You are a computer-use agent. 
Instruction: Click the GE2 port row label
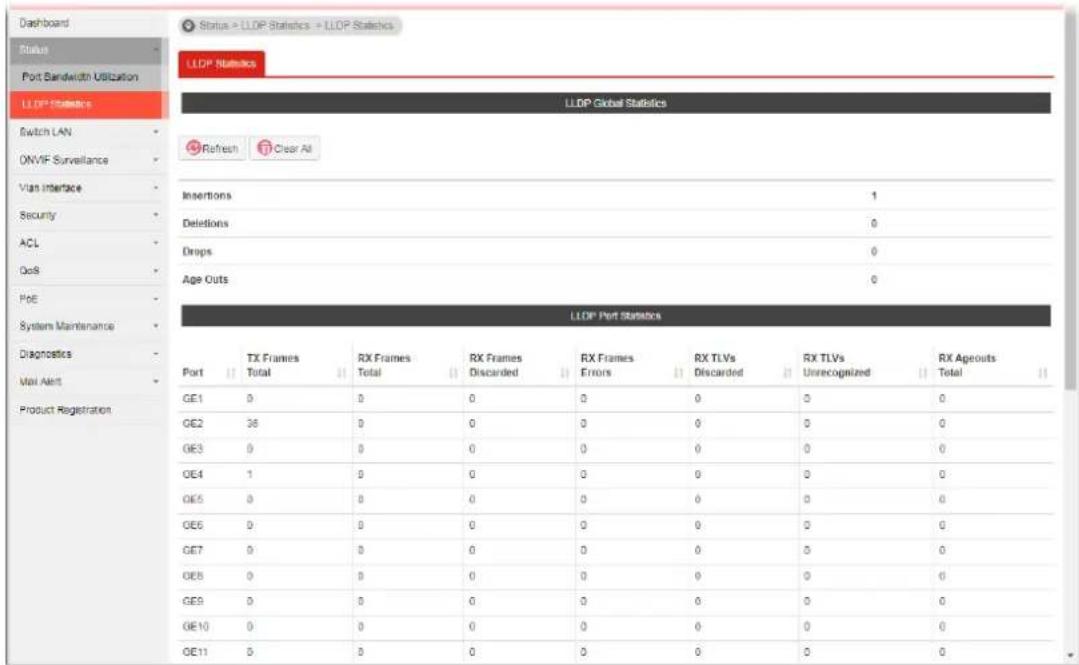192,424
